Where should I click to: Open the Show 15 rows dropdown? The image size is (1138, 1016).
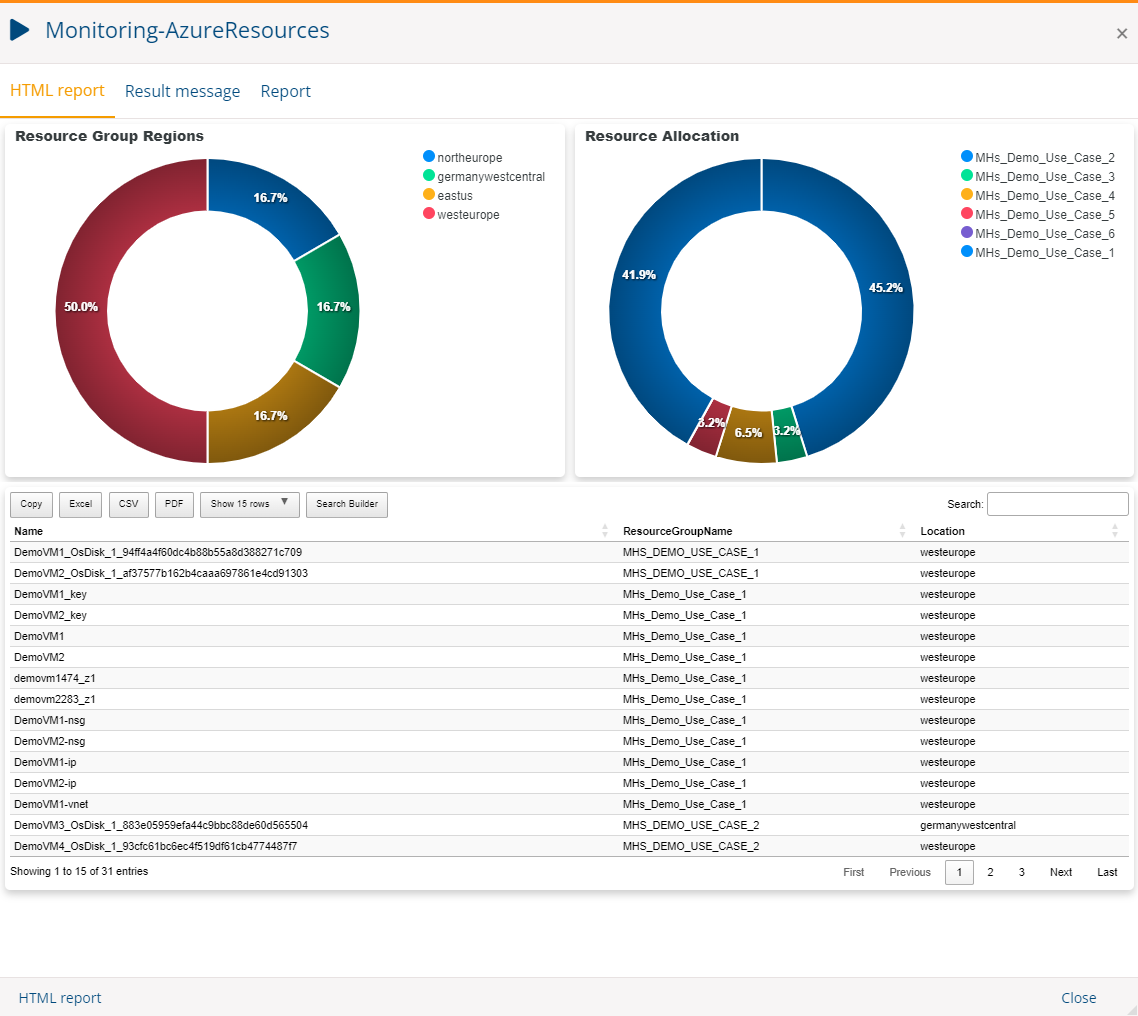[249, 504]
